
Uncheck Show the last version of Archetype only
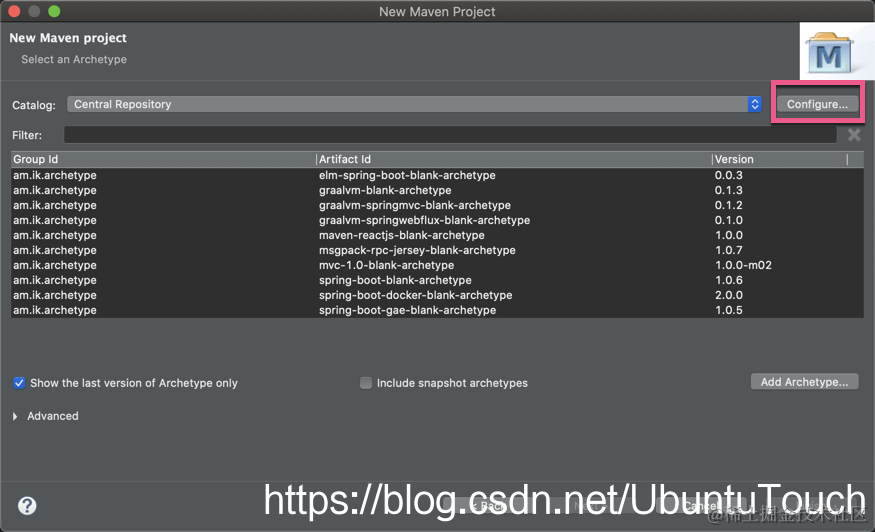click(19, 383)
